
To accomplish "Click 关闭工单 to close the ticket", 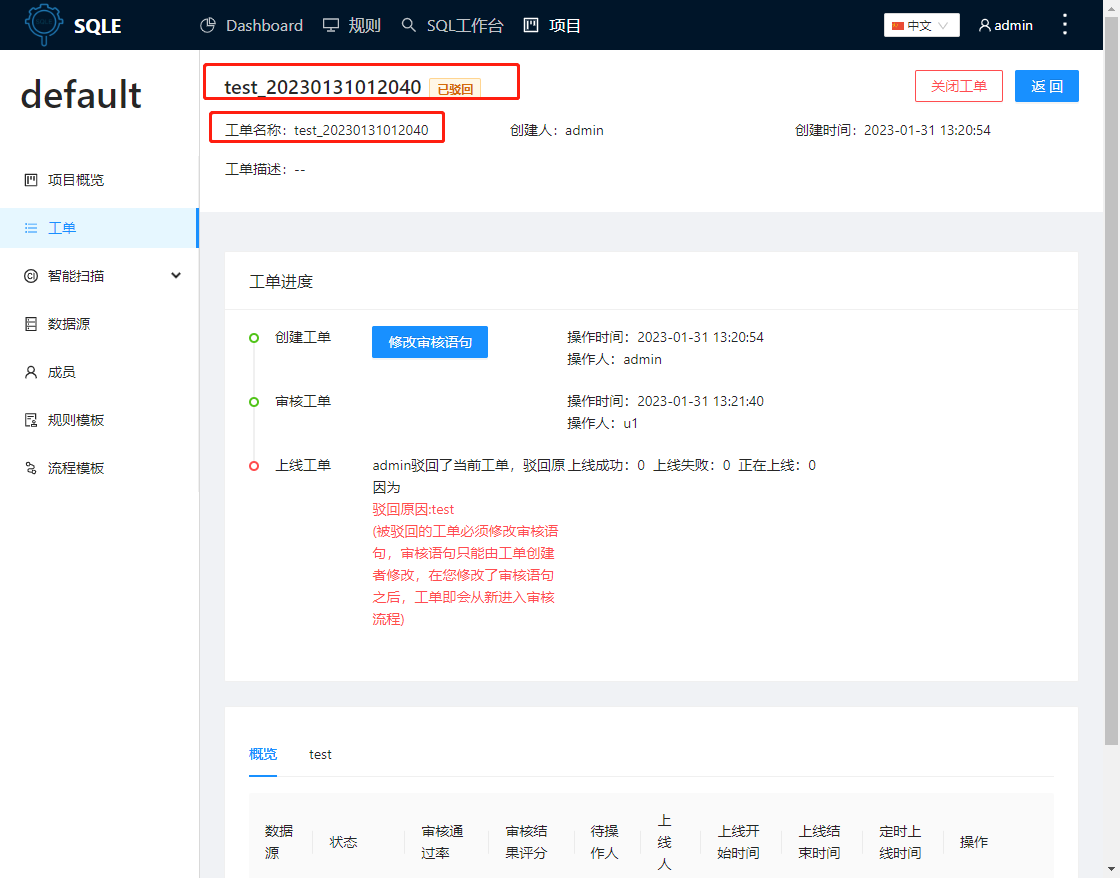I will click(958, 86).
